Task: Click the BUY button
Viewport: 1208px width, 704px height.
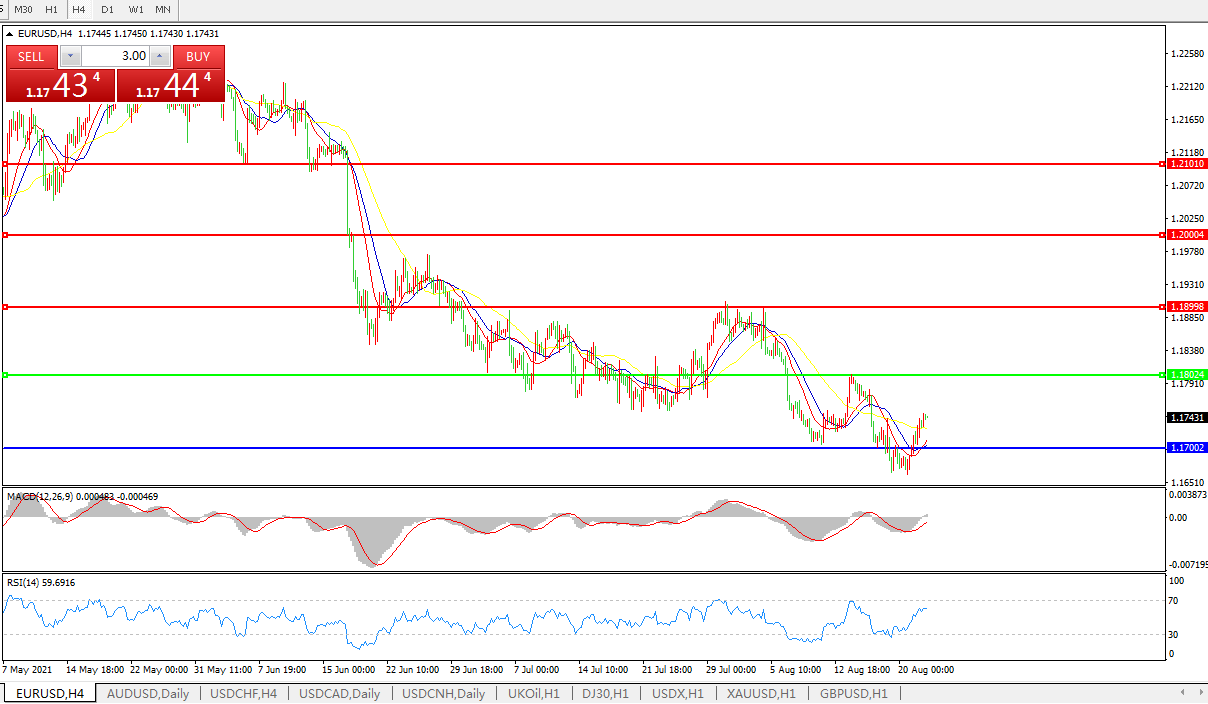Action: pyautogui.click(x=198, y=56)
